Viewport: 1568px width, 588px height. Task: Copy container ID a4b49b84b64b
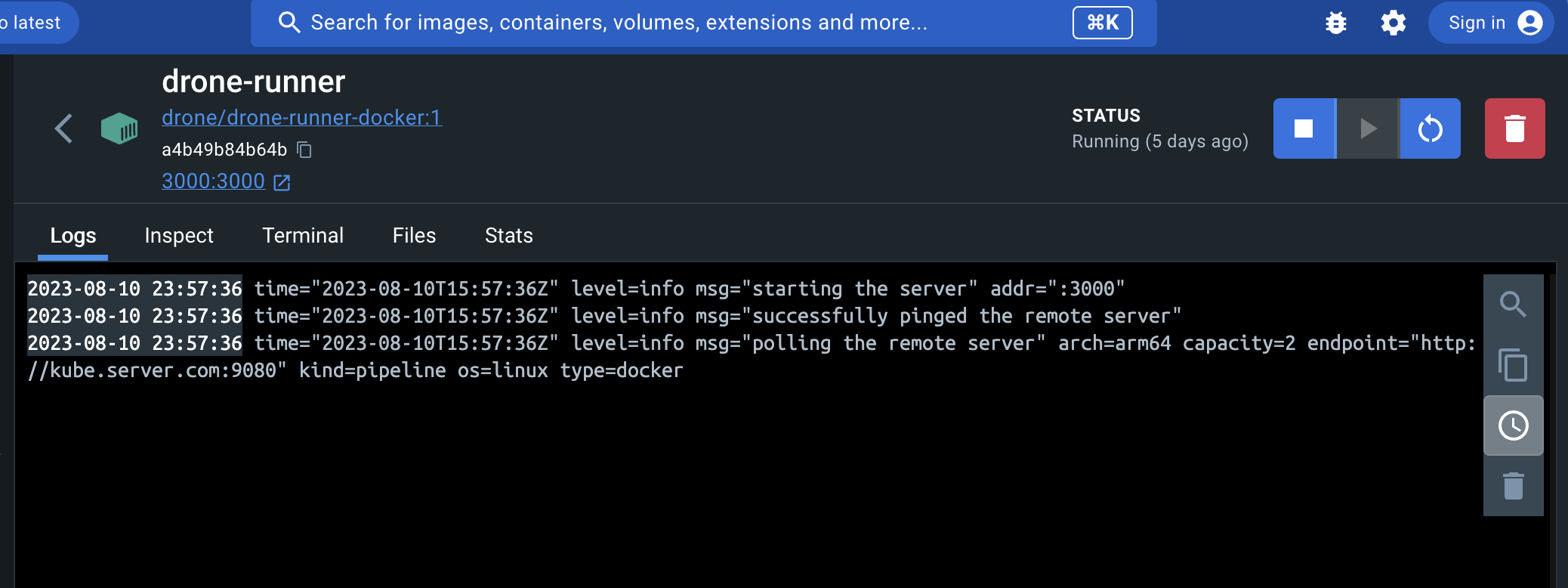(x=304, y=150)
